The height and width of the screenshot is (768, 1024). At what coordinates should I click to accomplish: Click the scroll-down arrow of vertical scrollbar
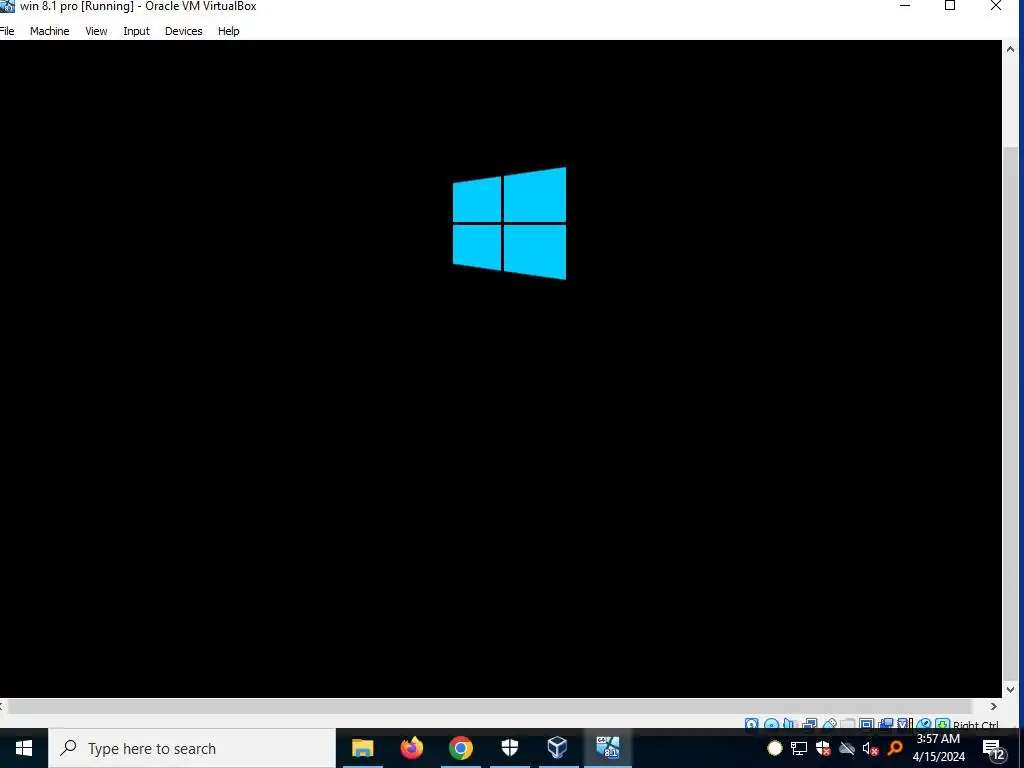[1011, 689]
